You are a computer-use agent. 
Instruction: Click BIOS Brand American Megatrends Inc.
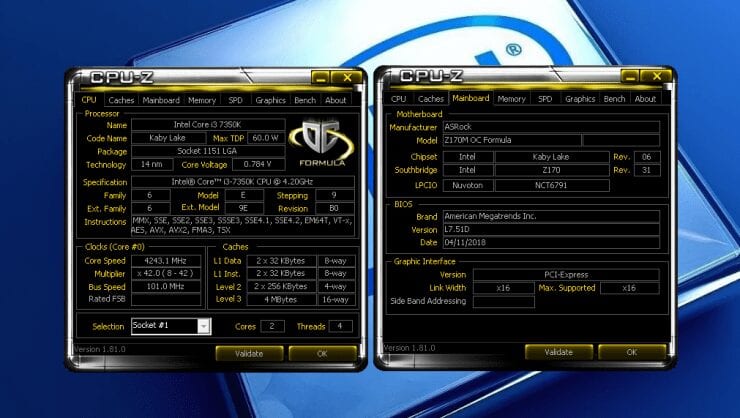click(551, 216)
